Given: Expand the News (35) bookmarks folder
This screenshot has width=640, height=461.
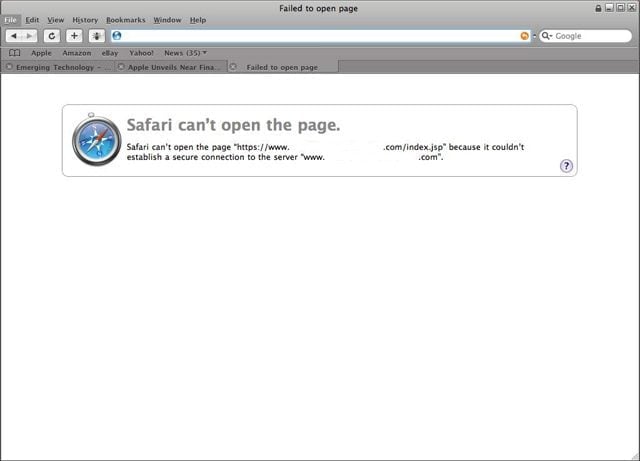Looking at the screenshot, I should point(185,53).
